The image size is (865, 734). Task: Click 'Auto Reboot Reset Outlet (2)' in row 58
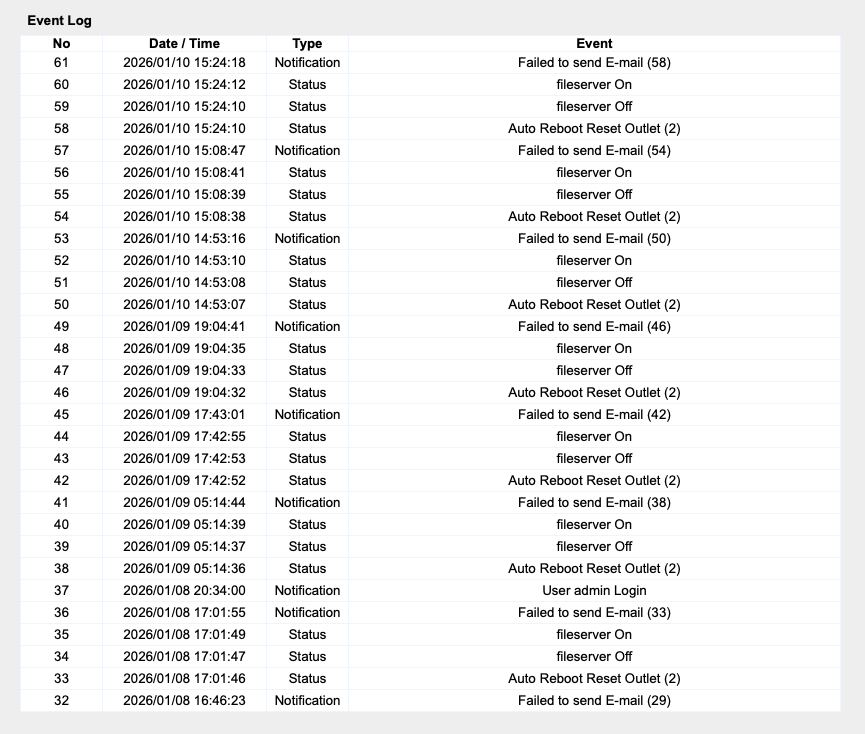point(594,129)
